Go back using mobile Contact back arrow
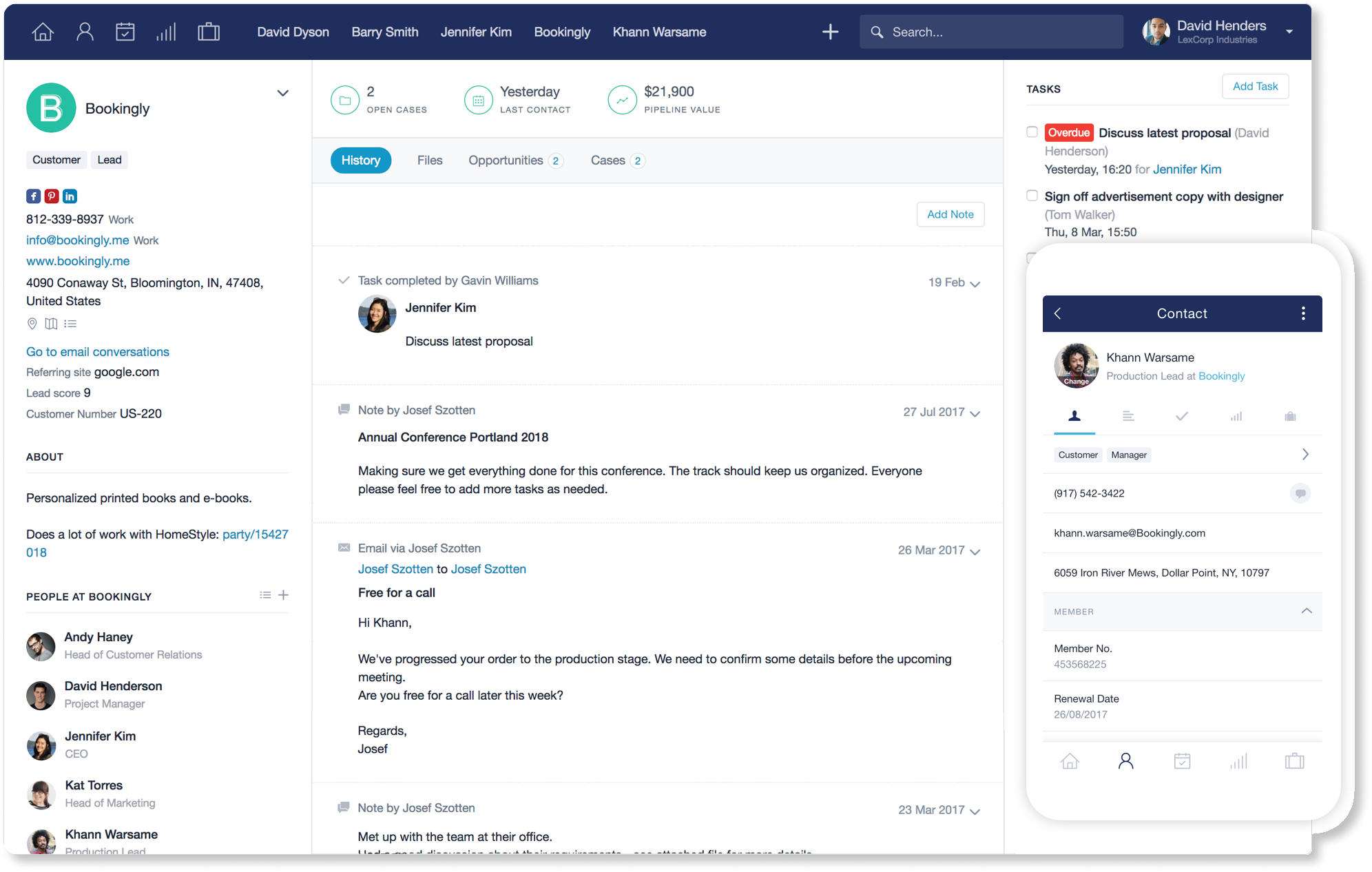 [x=1058, y=313]
